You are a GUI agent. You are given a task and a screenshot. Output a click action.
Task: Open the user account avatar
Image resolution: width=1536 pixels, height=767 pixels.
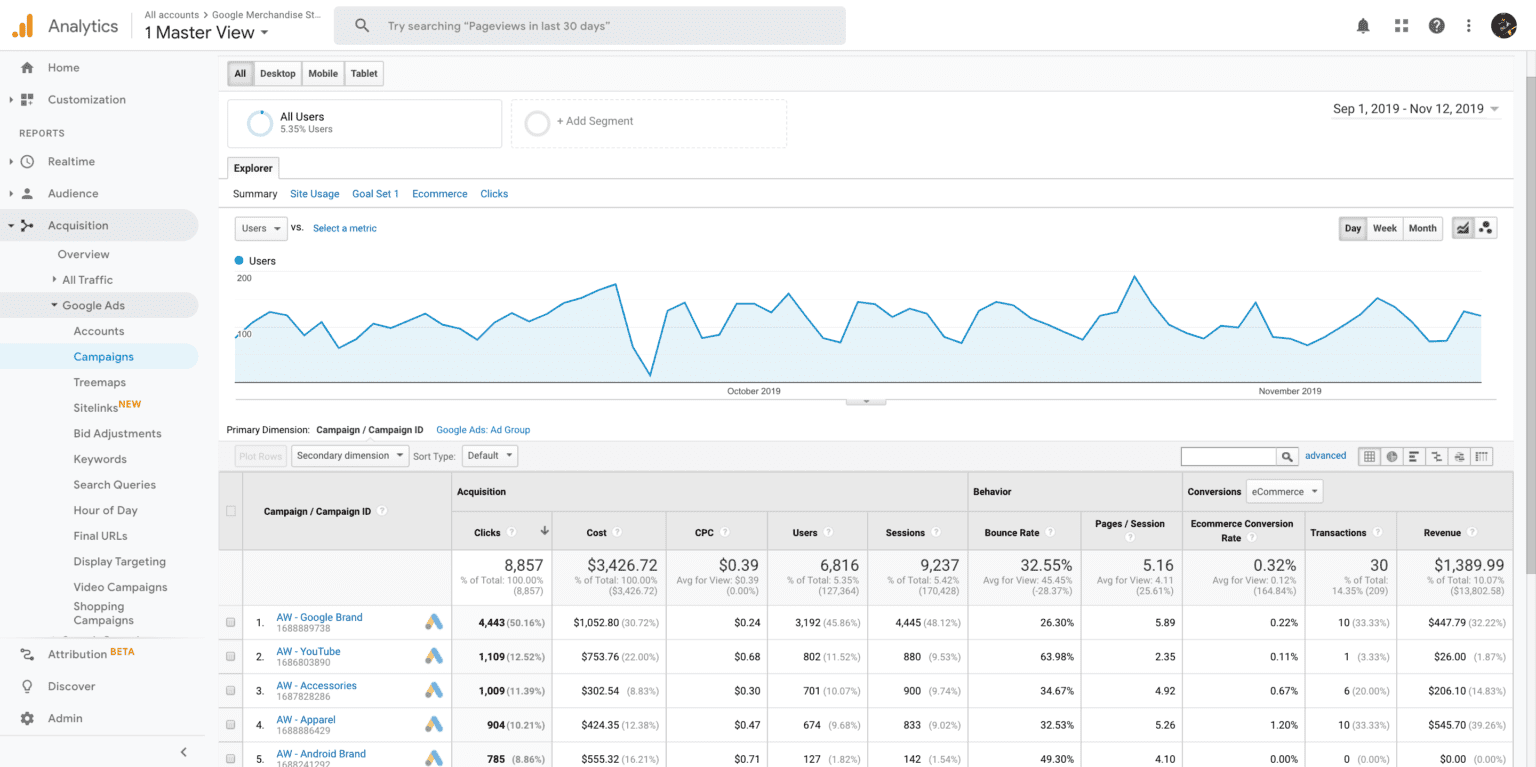point(1504,26)
